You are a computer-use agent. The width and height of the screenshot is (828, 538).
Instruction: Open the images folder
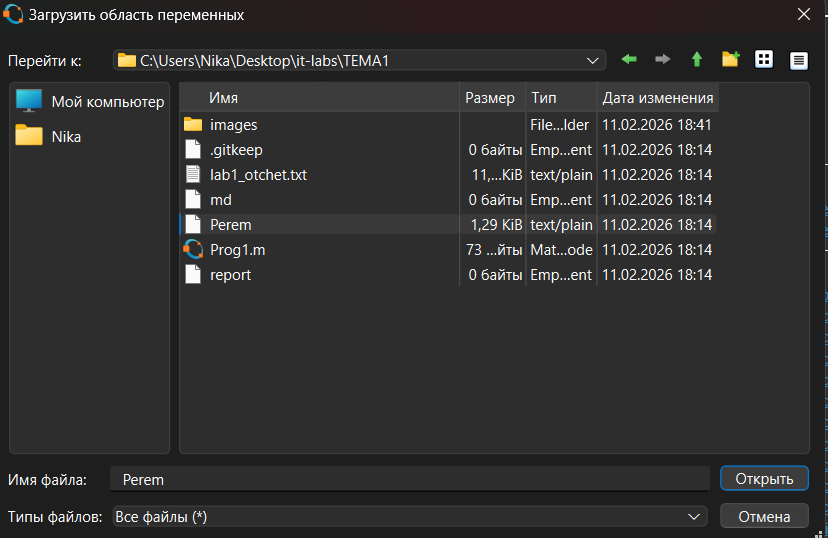(233, 125)
